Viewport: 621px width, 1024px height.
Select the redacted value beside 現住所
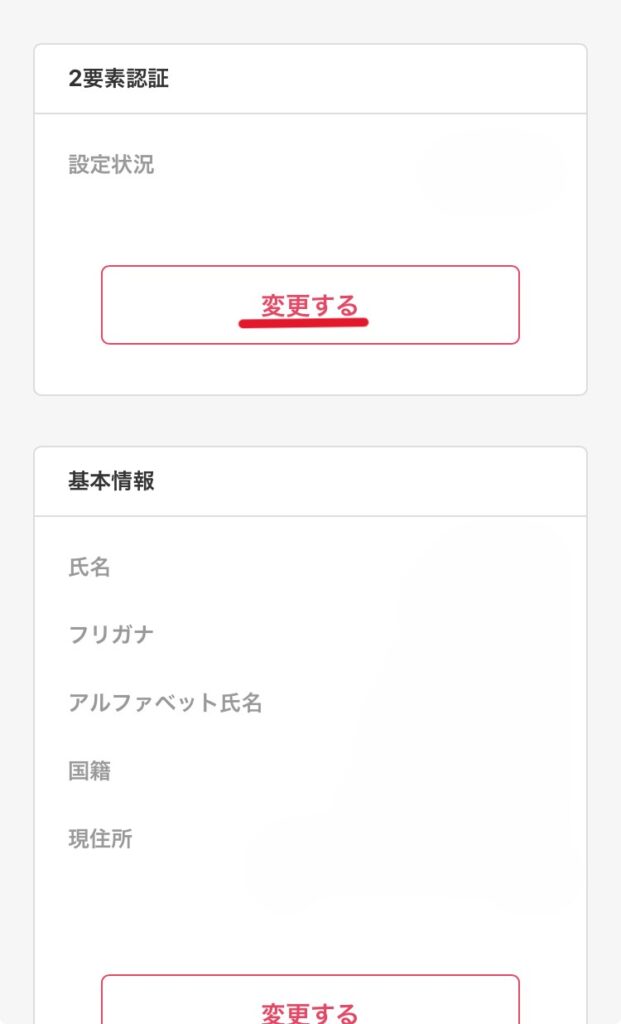click(420, 845)
